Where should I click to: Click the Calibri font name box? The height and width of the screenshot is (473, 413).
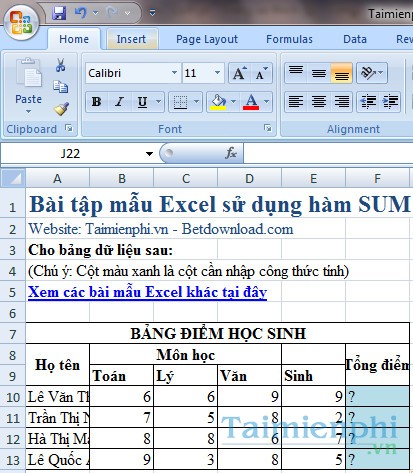click(128, 73)
